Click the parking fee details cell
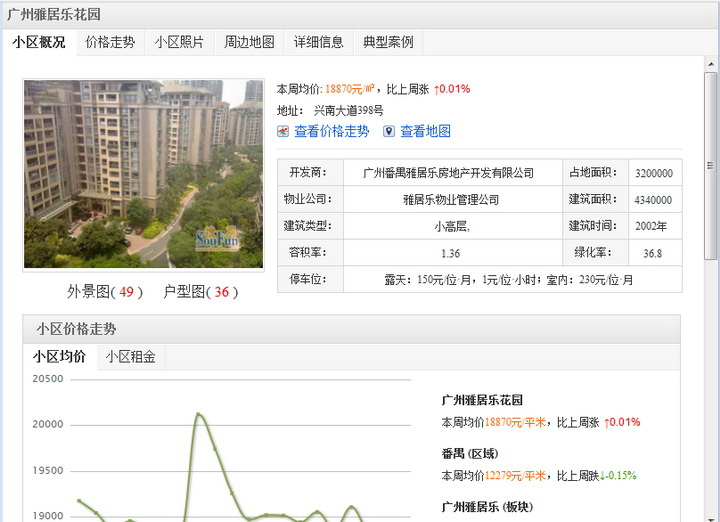Image resolution: width=720 pixels, height=522 pixels. pos(512,280)
